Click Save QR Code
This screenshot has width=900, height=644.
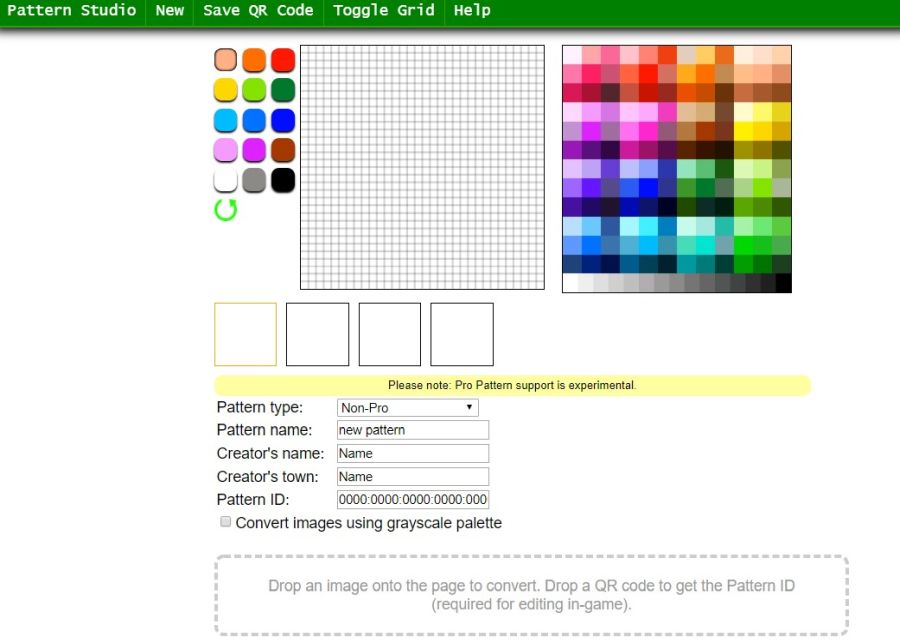pyautogui.click(x=258, y=11)
